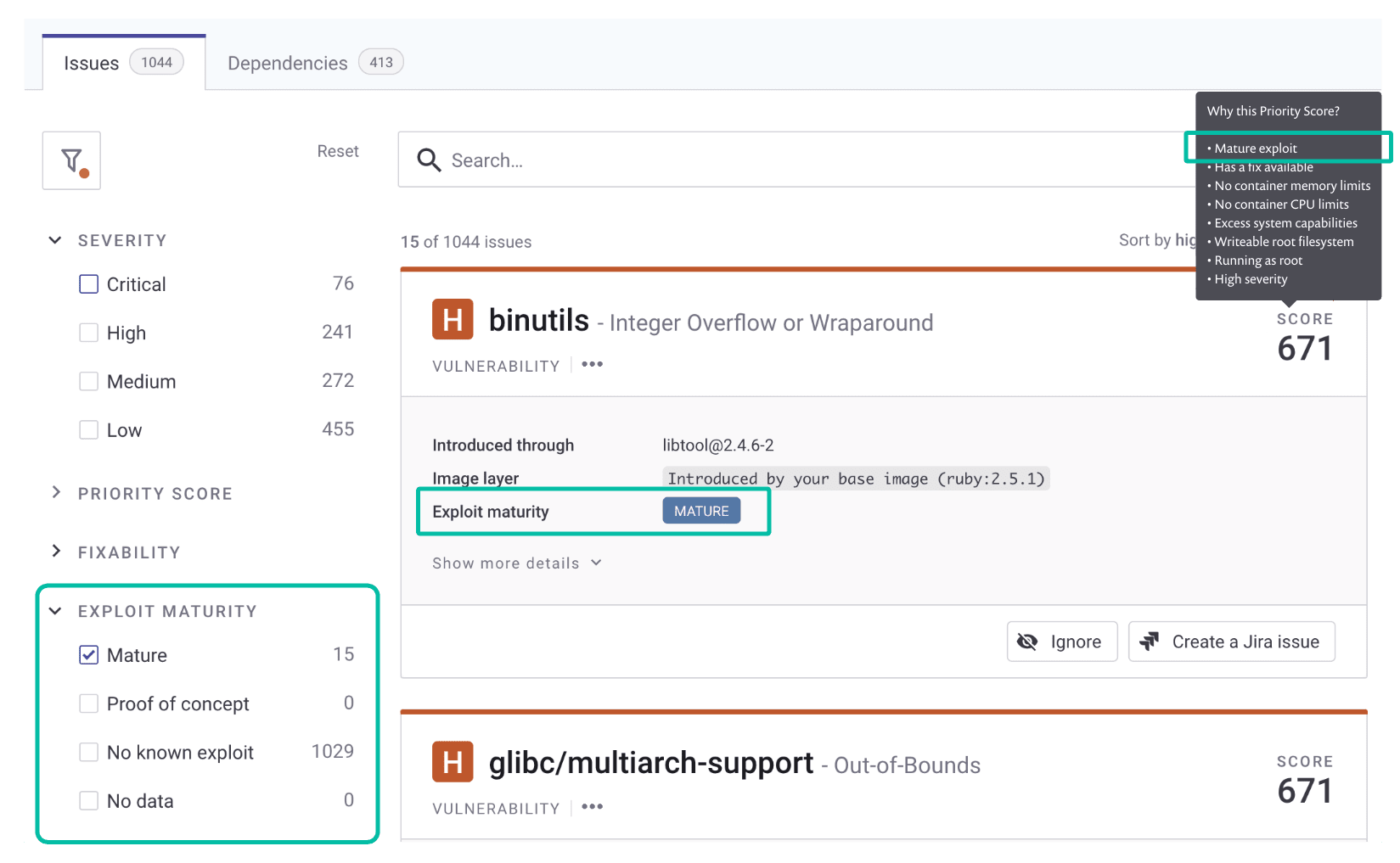Screen dimensions: 1400x863
Task: Switch to the Issues tab
Action: (124, 63)
